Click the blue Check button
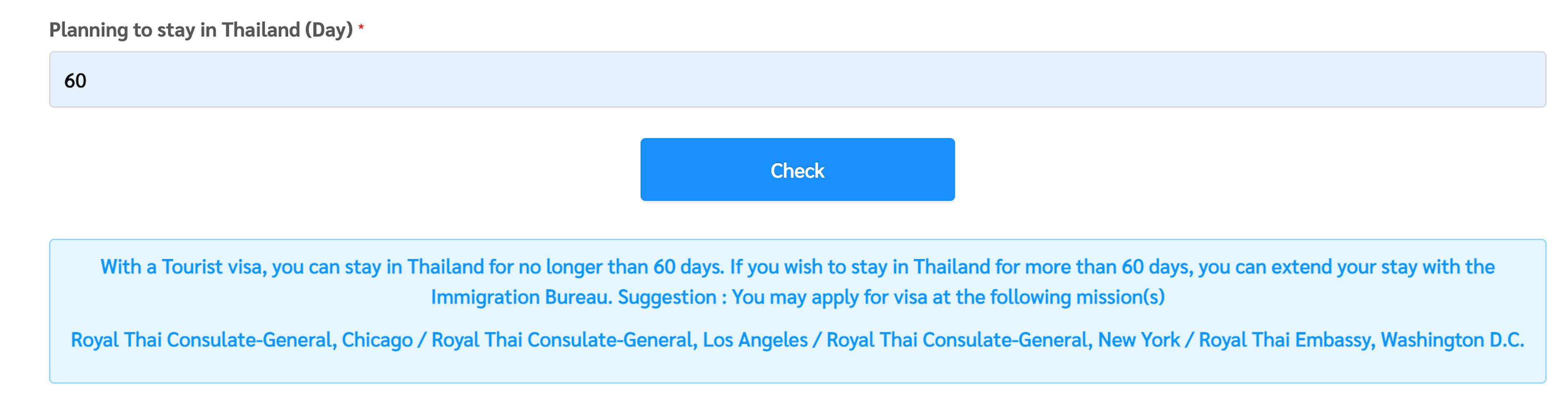Screen dimensions: 1568x412 pyautogui.click(x=797, y=170)
